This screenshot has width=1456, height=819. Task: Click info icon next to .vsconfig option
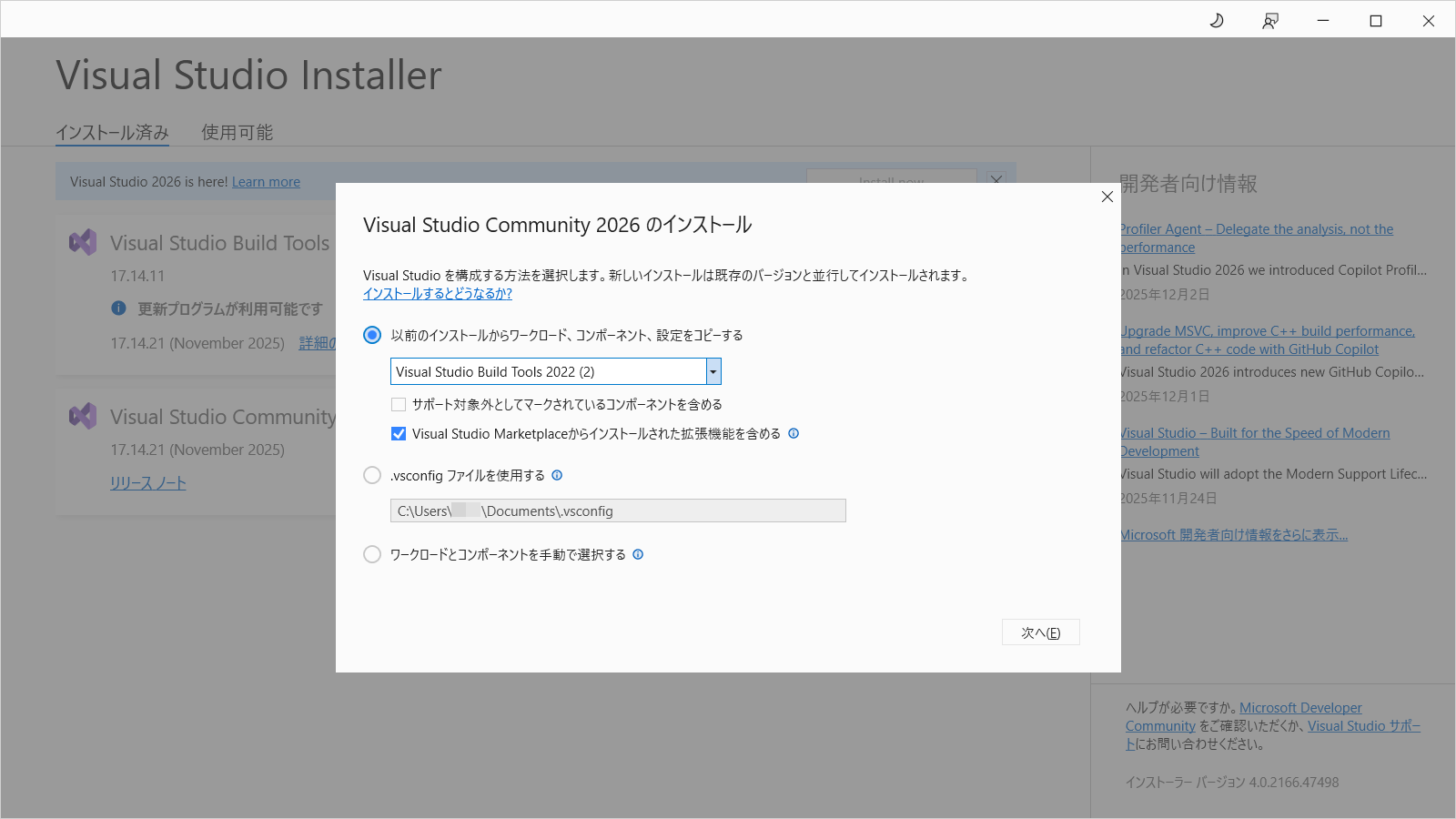557,475
